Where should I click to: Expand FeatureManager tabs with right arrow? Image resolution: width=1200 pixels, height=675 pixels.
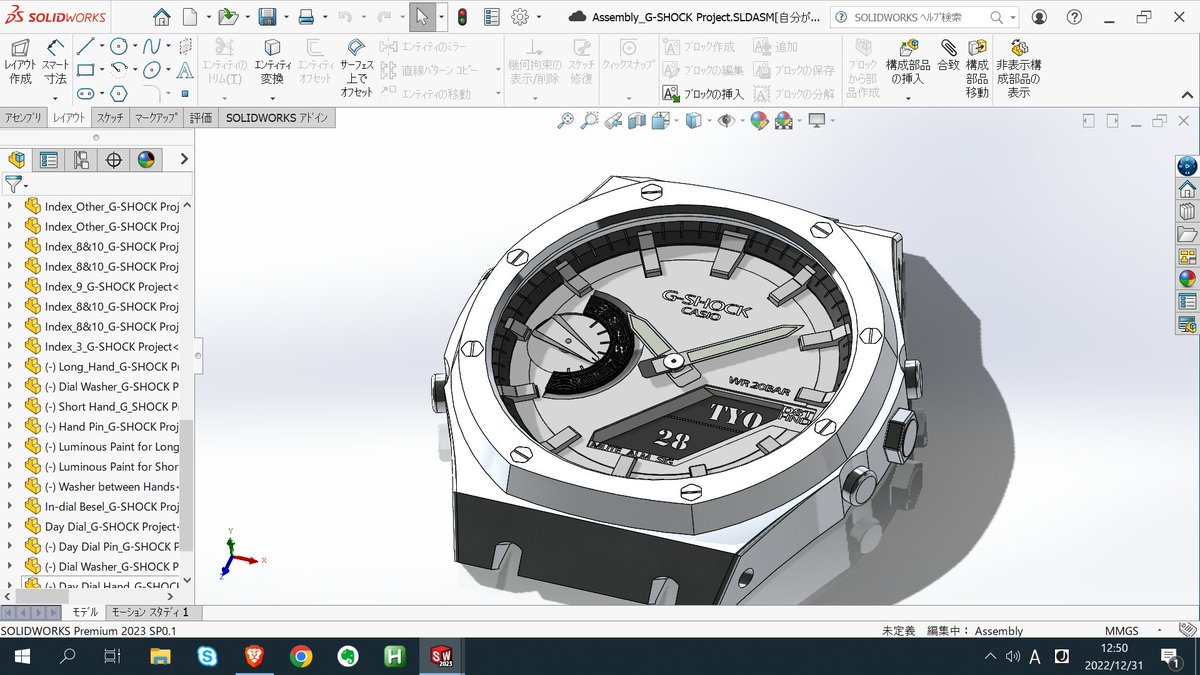point(185,160)
